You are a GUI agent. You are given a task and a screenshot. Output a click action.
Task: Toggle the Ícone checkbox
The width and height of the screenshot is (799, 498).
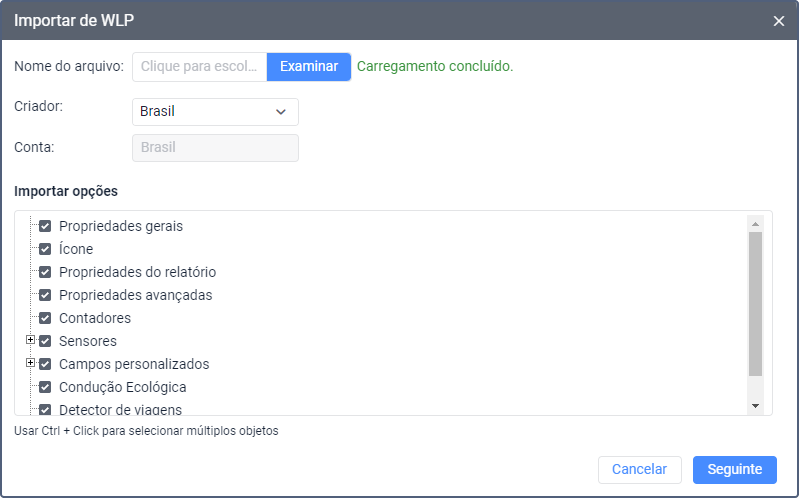pyautogui.click(x=45, y=249)
